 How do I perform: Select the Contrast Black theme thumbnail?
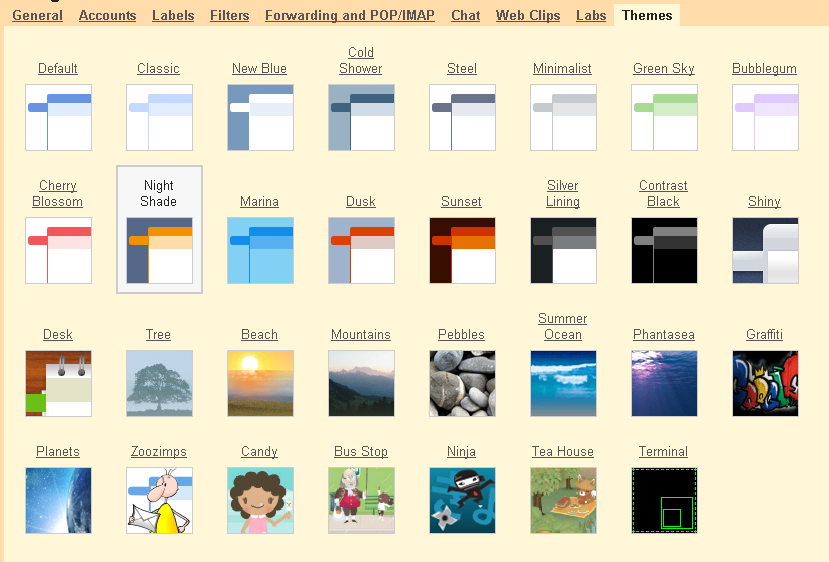(665, 251)
